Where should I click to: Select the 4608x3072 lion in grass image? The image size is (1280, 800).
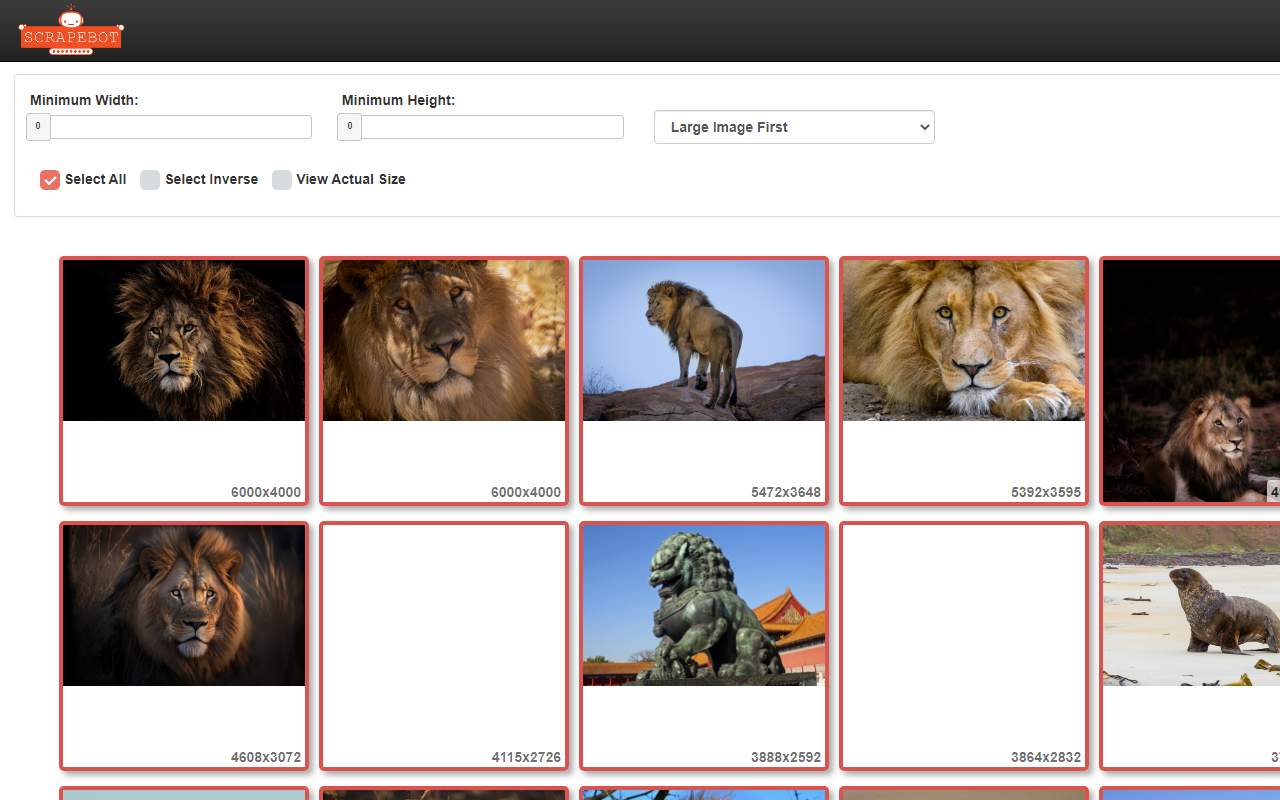[183, 605]
